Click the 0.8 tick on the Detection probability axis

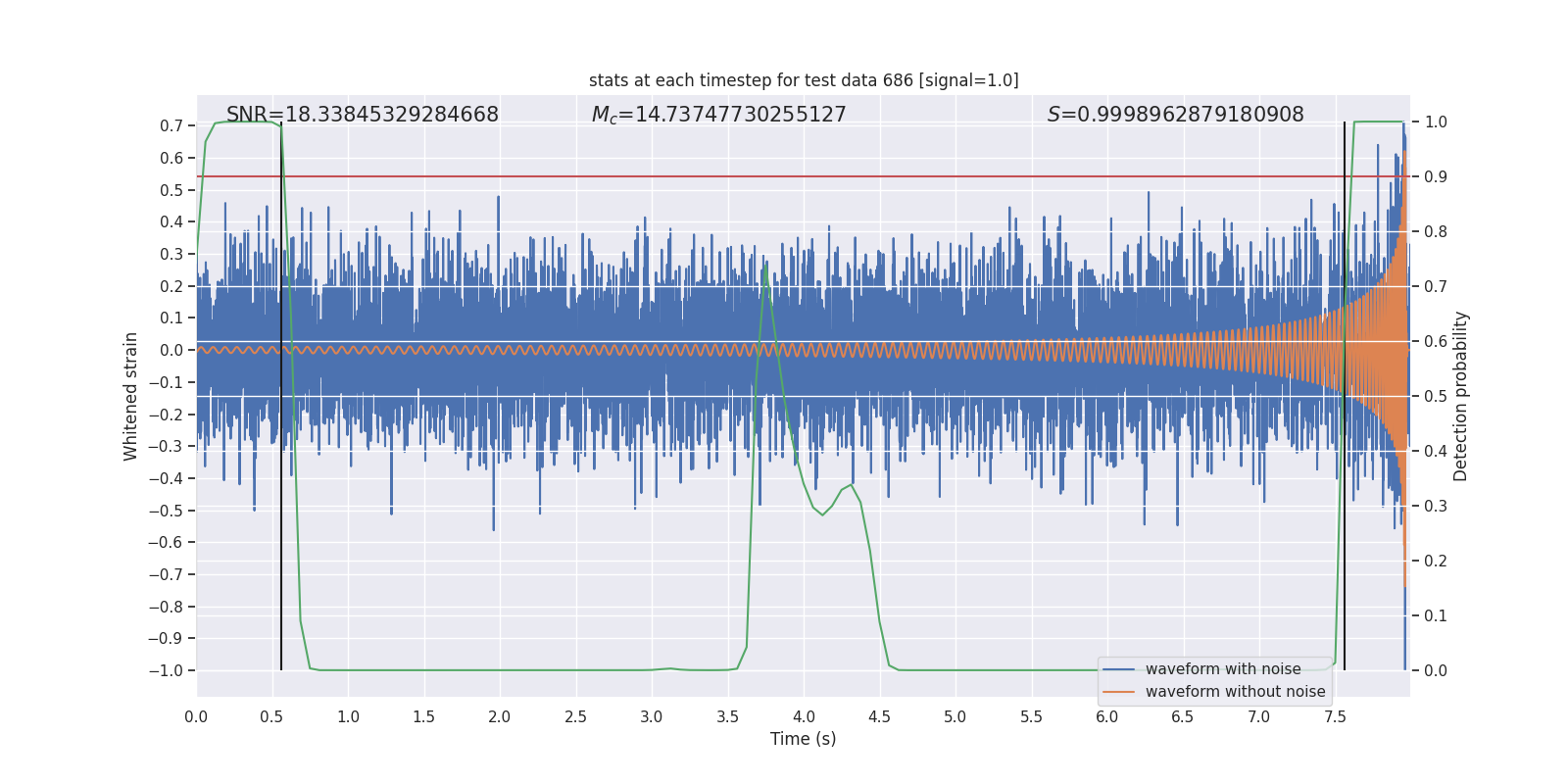(x=1436, y=231)
